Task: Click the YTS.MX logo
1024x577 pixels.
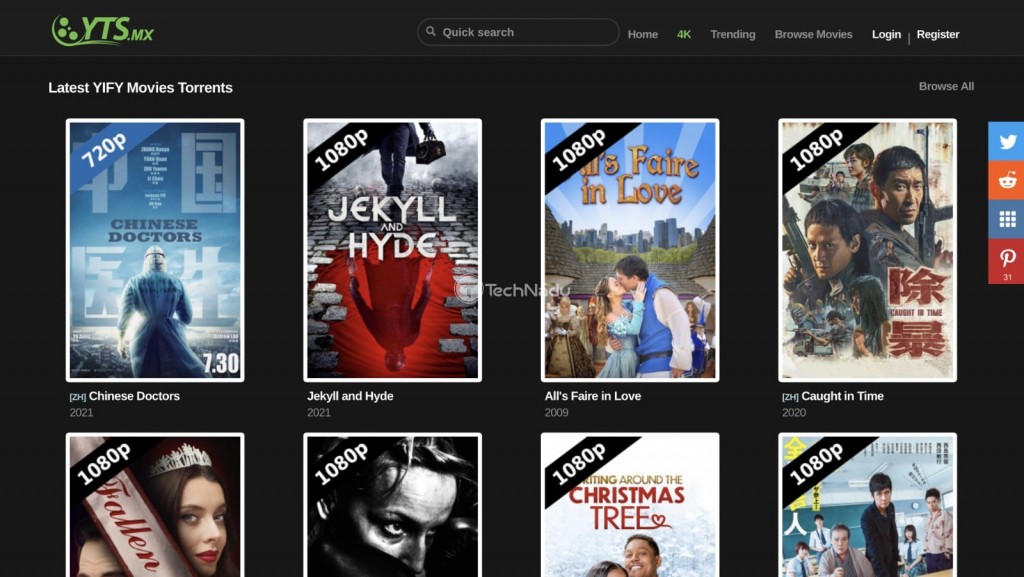Action: [x=103, y=31]
